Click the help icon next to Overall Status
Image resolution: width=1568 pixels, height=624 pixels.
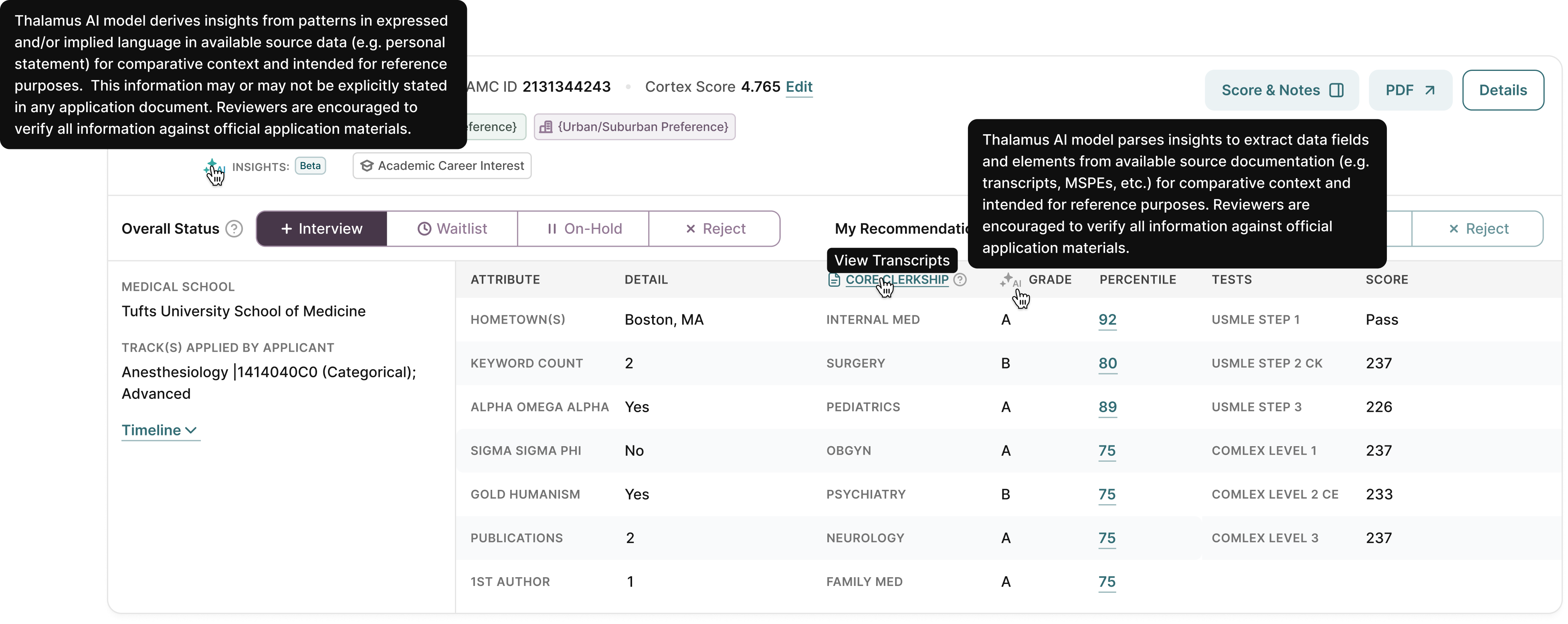pyautogui.click(x=234, y=229)
